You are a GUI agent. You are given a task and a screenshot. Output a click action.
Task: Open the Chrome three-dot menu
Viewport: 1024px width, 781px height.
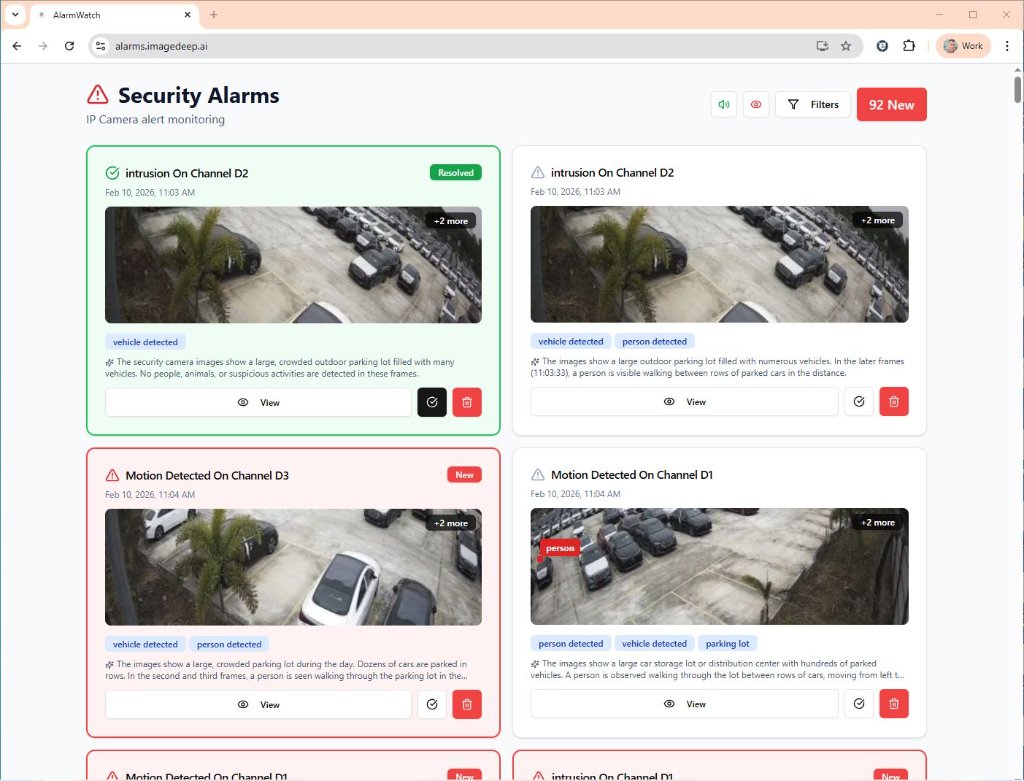[1007, 46]
